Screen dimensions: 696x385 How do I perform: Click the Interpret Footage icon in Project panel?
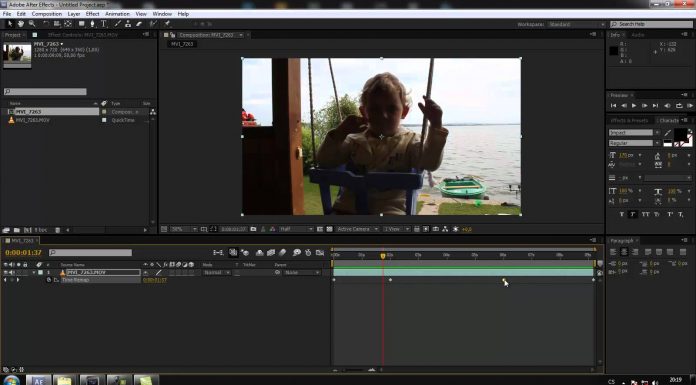tap(6, 230)
